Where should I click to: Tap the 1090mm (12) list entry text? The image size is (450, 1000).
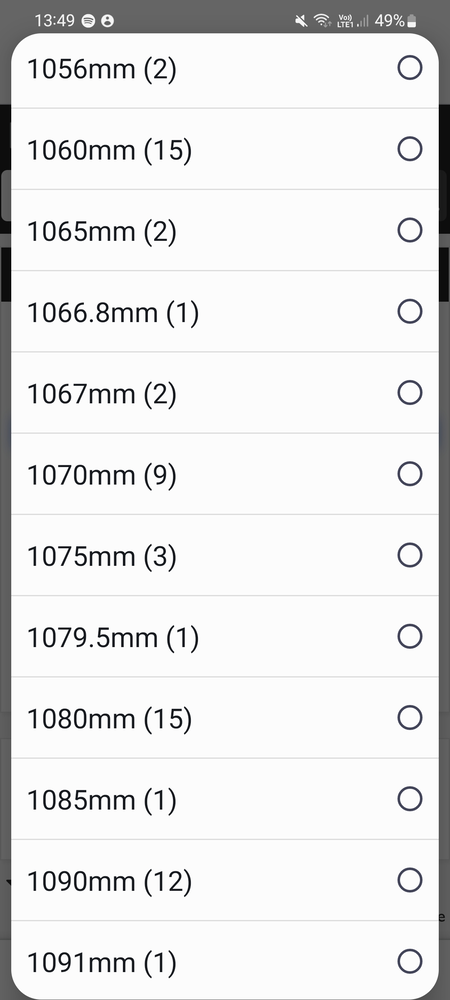[x=109, y=882]
